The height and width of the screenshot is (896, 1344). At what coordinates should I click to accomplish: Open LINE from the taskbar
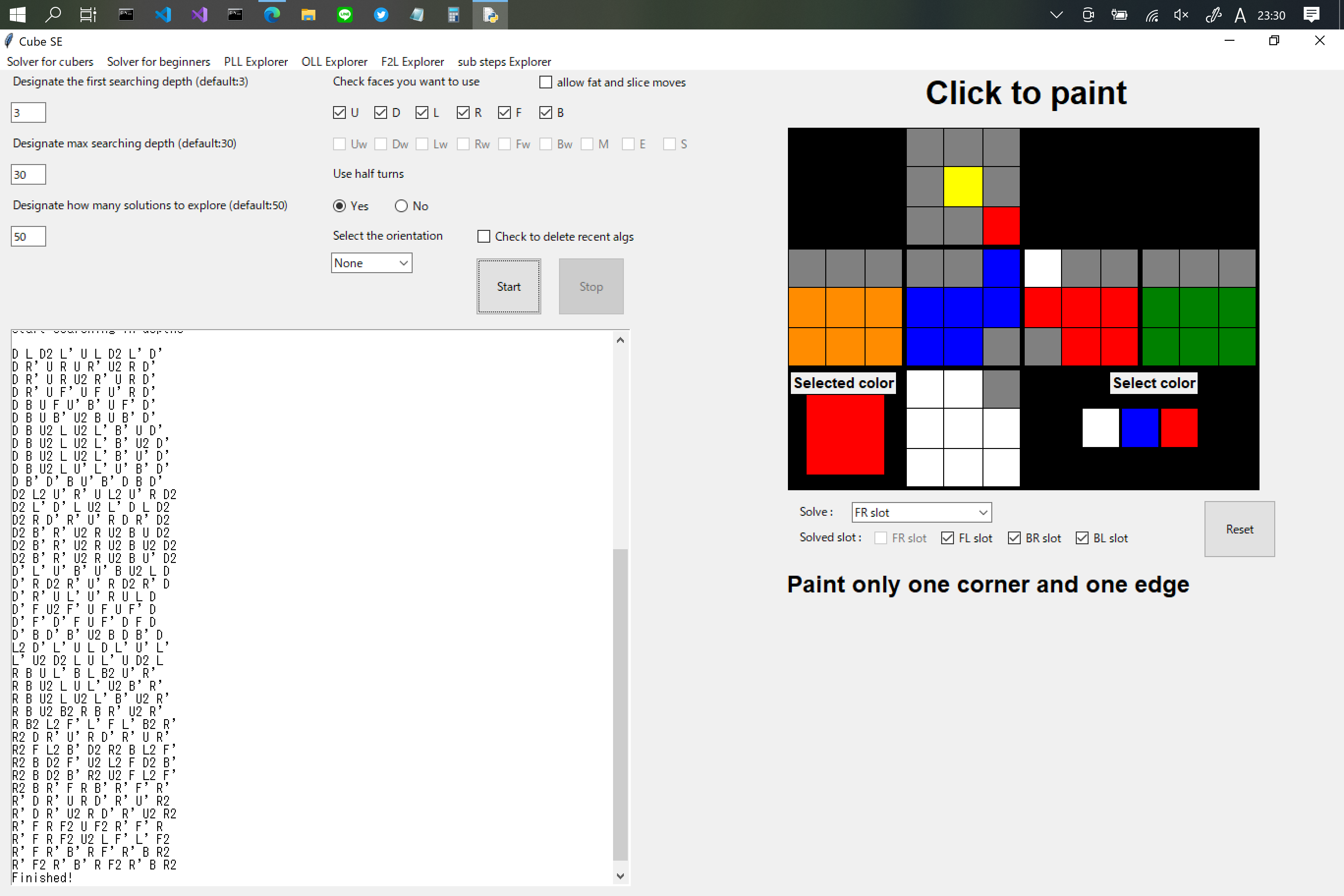click(344, 15)
